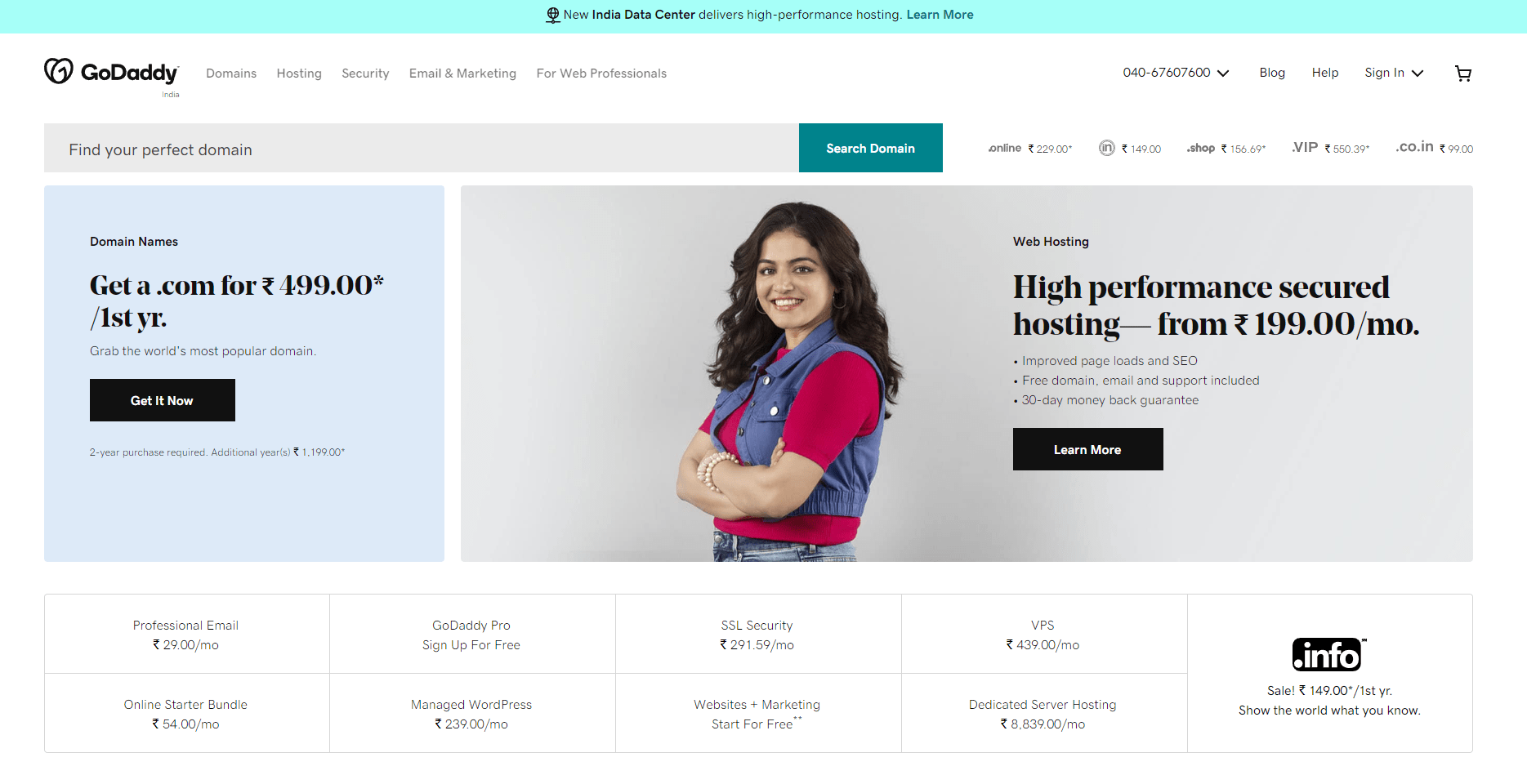Screen dimensions: 1527x784
Task: Follow the banner Learn More link
Action: 940,15
